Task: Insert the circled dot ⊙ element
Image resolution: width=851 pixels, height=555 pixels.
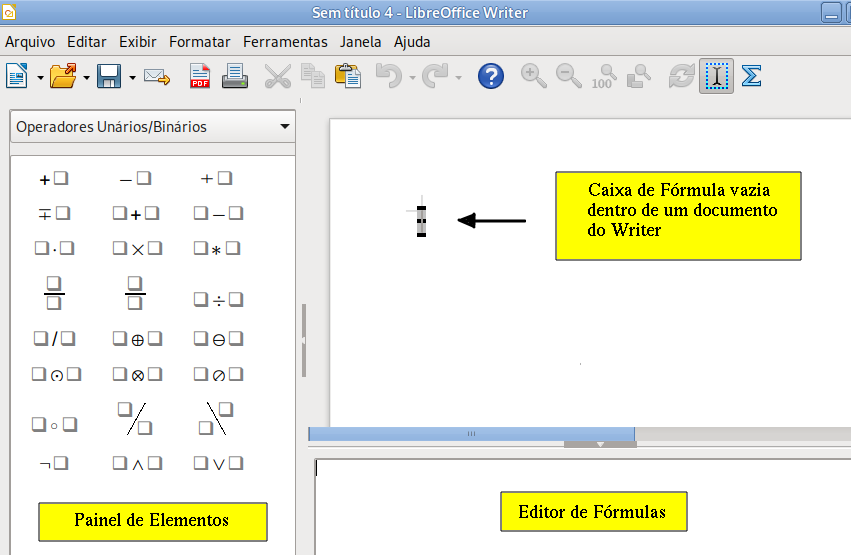Action: pos(56,374)
